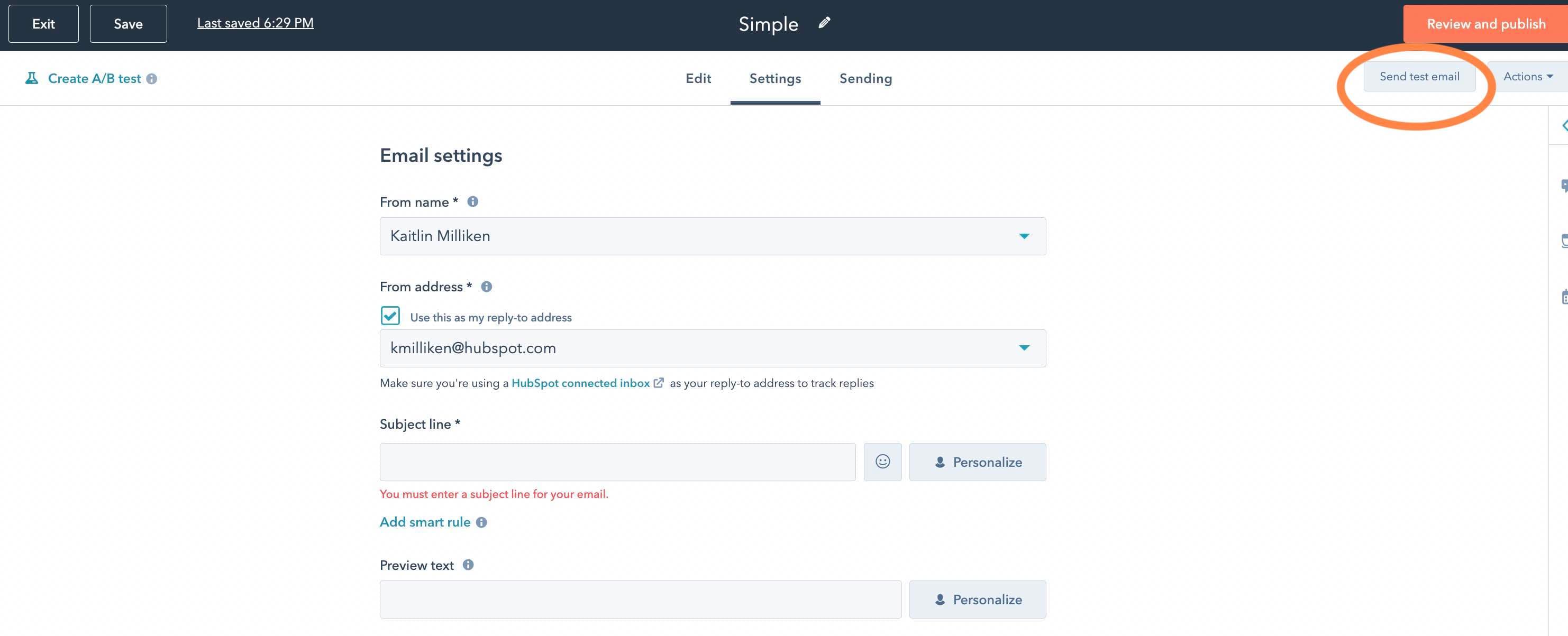Click the pencil icon next to Simple
This screenshot has width=1568, height=636.
click(824, 23)
